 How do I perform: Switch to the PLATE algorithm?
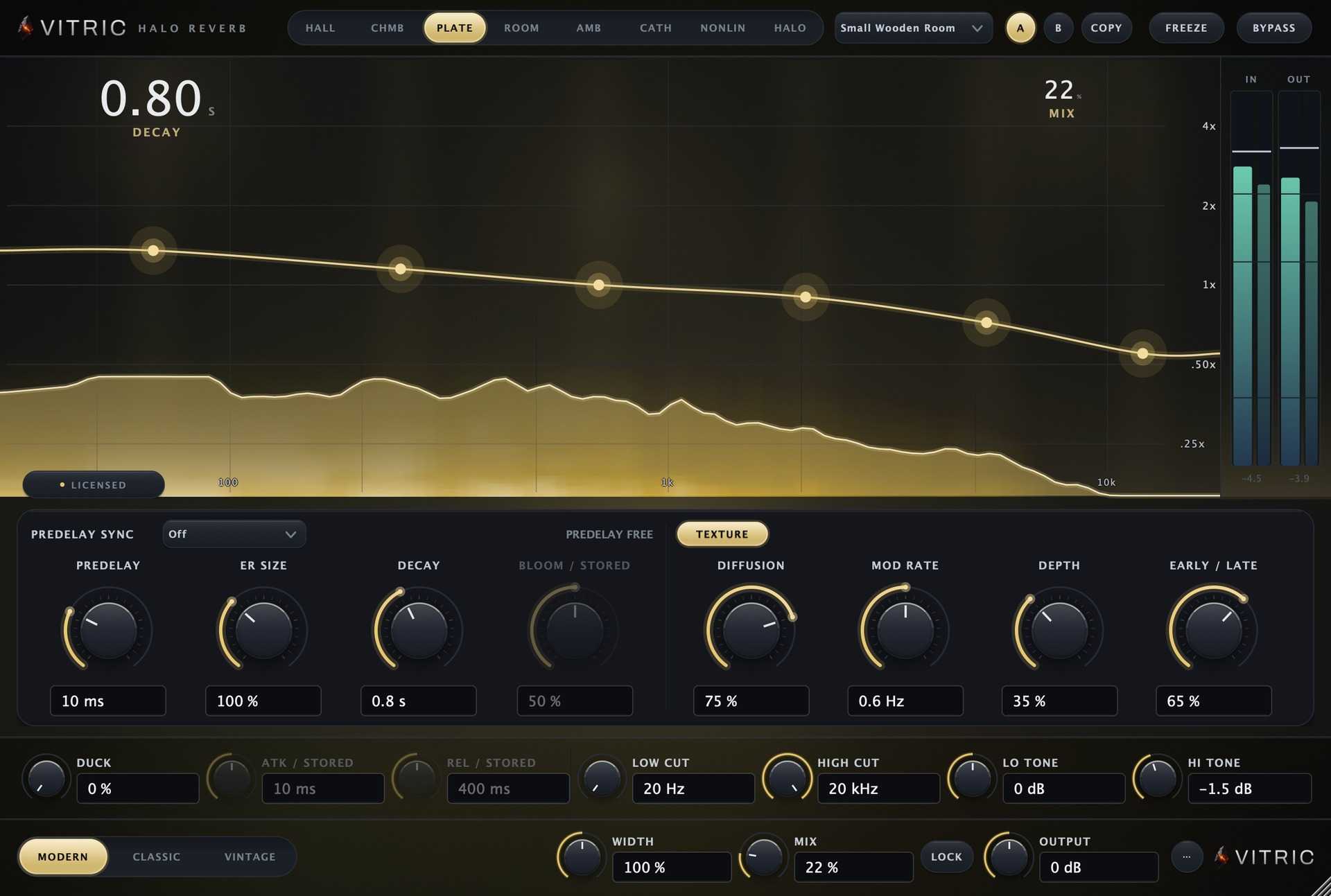pos(455,28)
